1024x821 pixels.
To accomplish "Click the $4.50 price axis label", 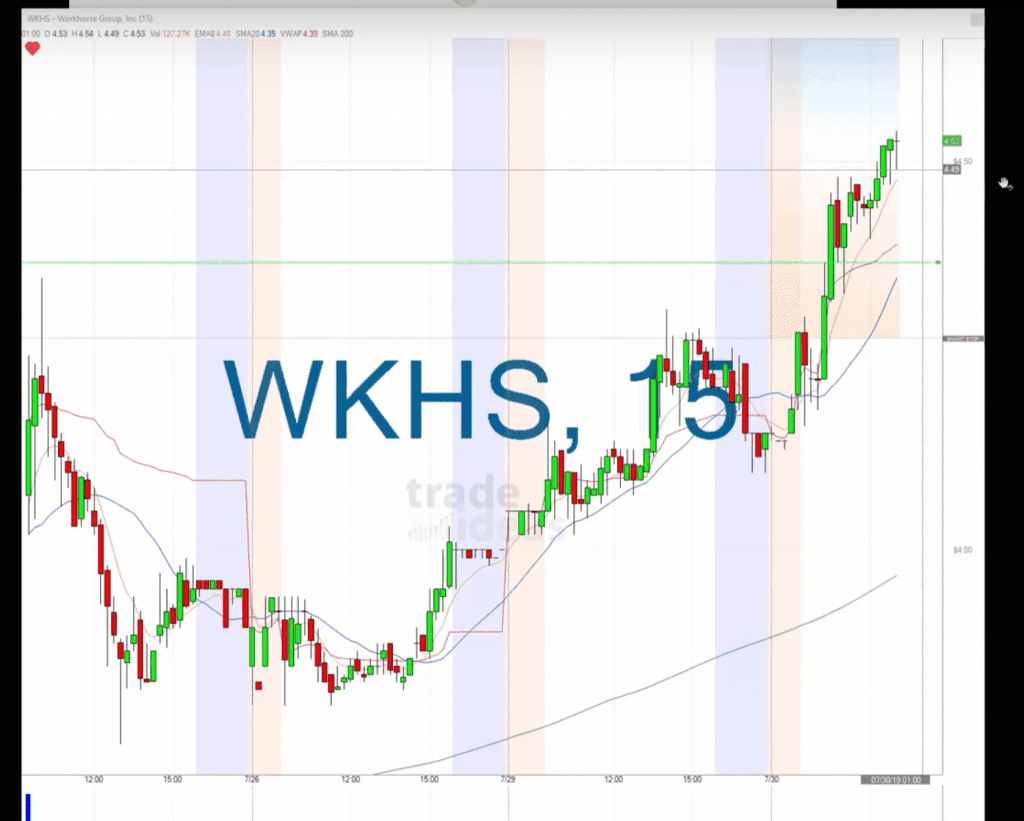I will tap(963, 161).
